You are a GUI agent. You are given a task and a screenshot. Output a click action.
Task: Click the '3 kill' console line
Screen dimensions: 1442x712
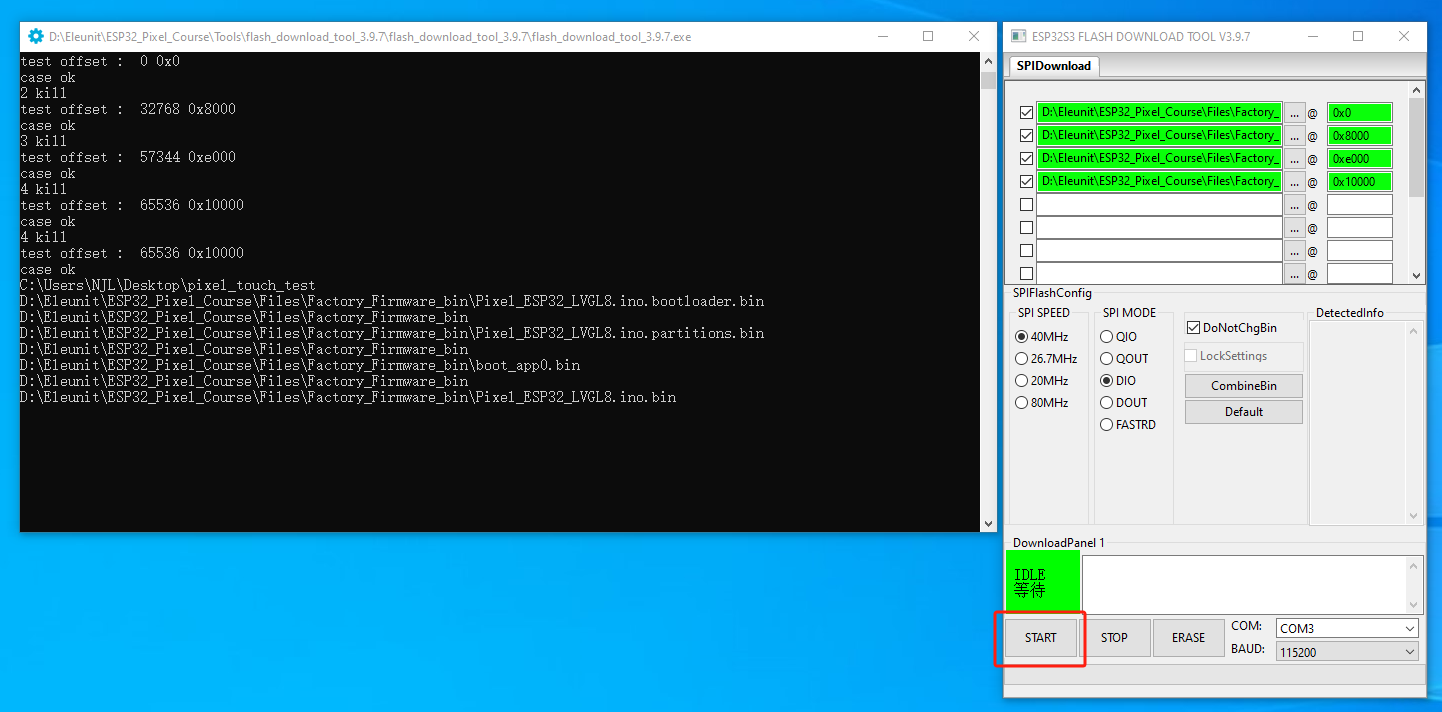(x=43, y=141)
